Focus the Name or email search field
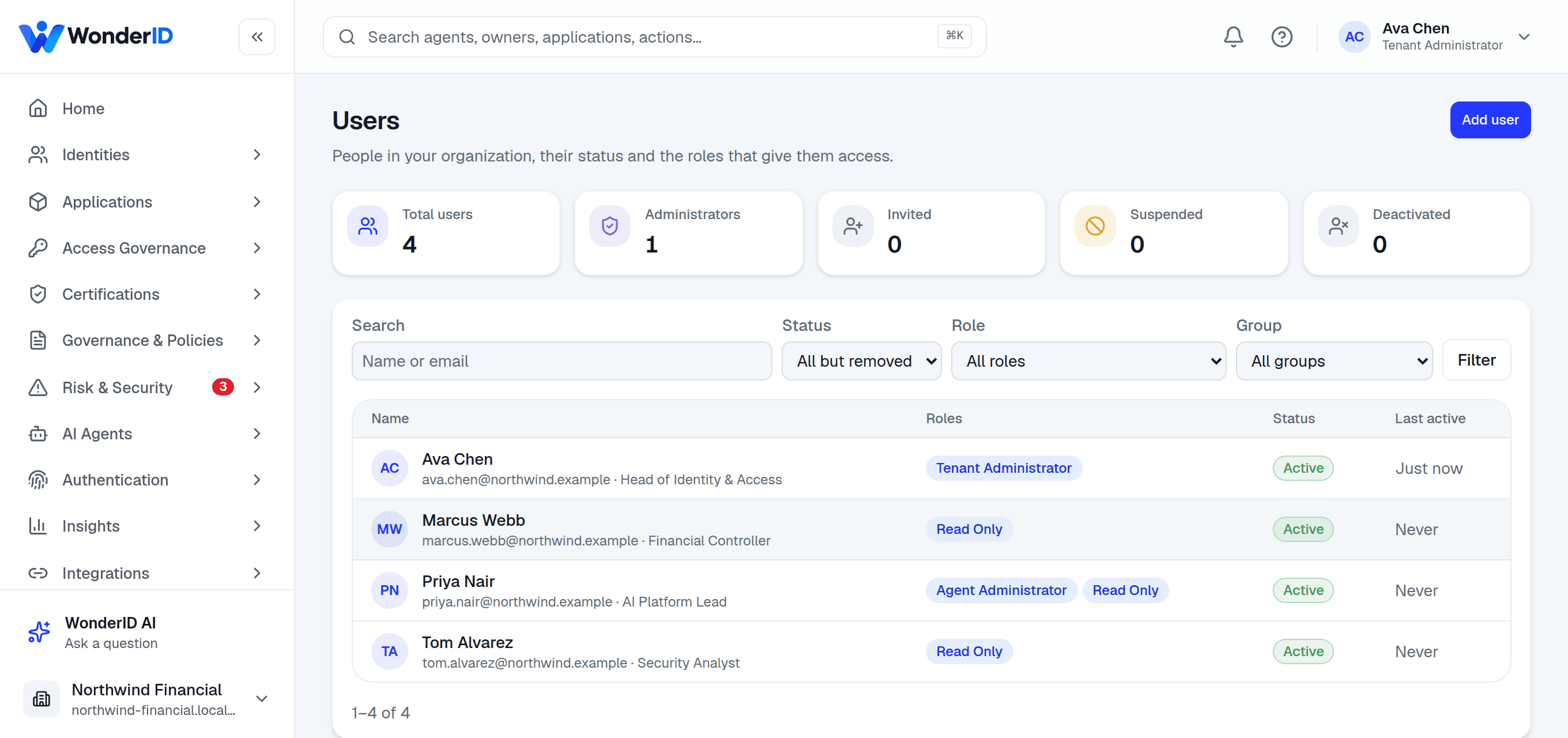The height and width of the screenshot is (738, 1568). pyautogui.click(x=562, y=360)
